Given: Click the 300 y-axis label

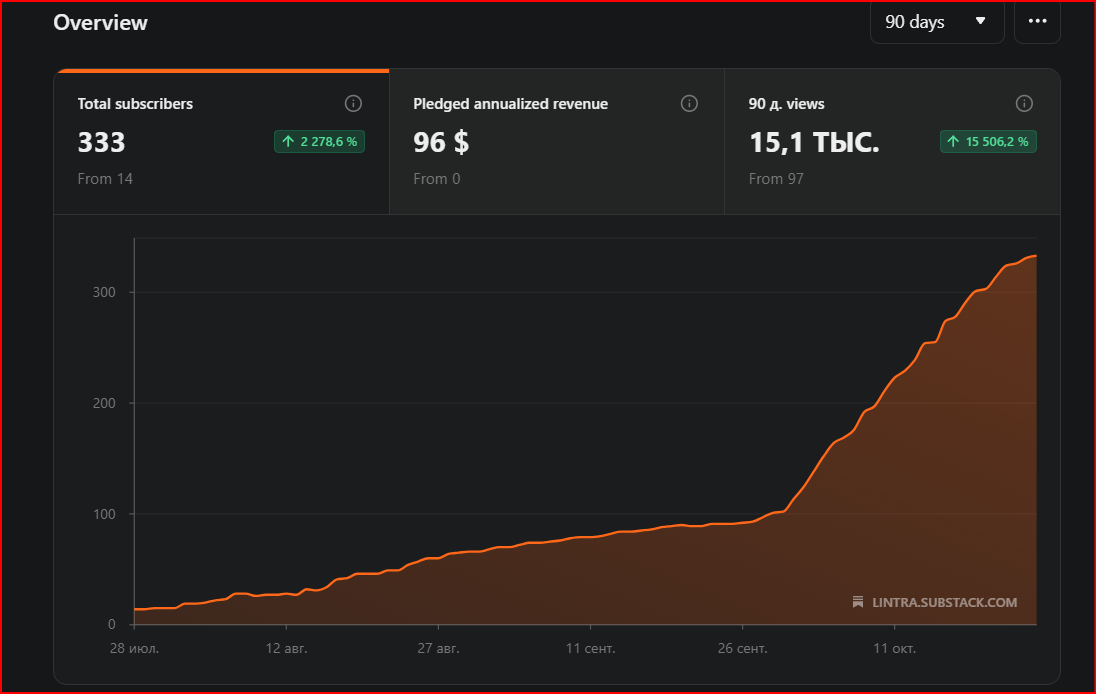Looking at the screenshot, I should (x=104, y=292).
